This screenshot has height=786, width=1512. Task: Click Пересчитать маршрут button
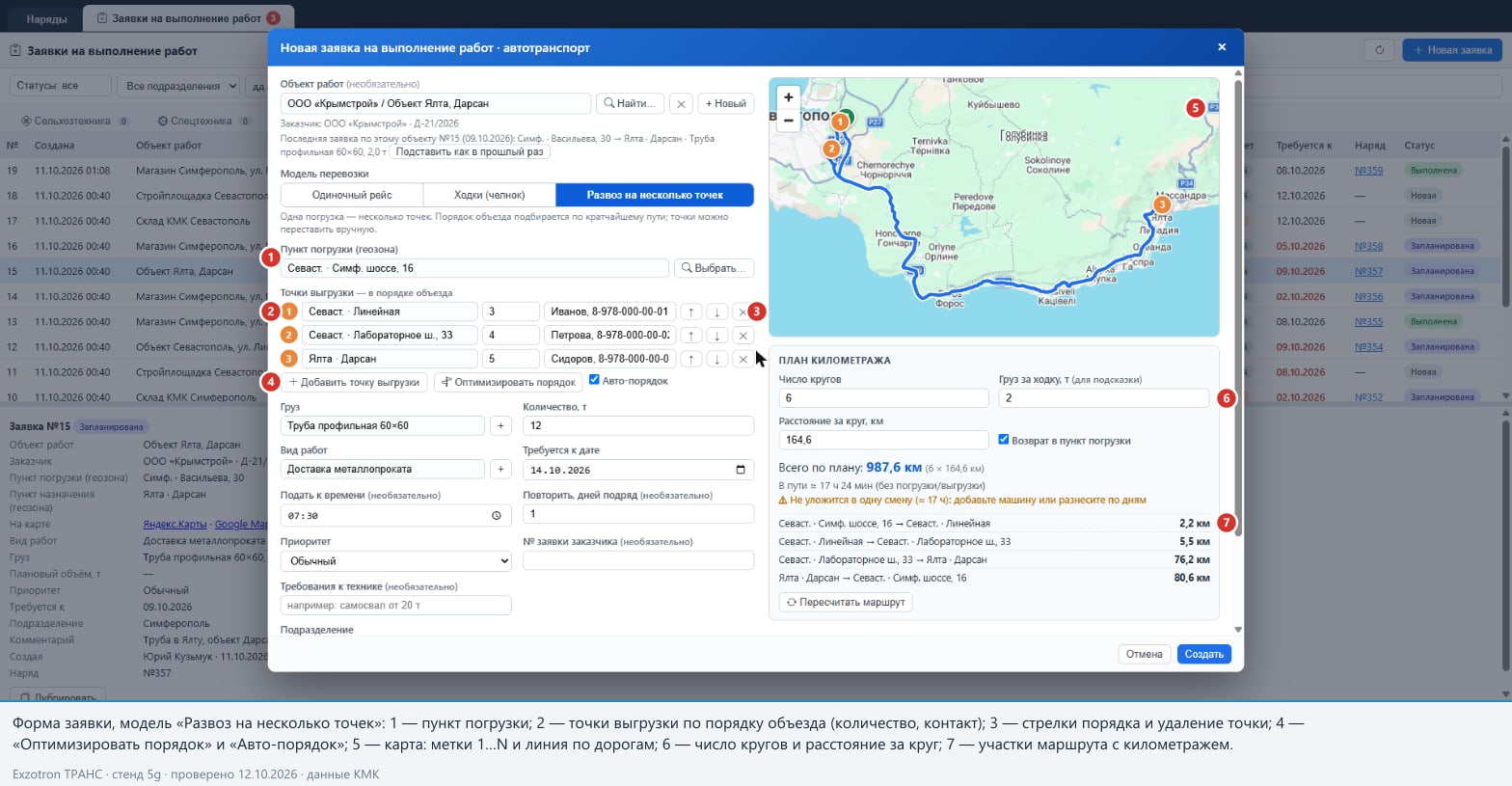846,602
